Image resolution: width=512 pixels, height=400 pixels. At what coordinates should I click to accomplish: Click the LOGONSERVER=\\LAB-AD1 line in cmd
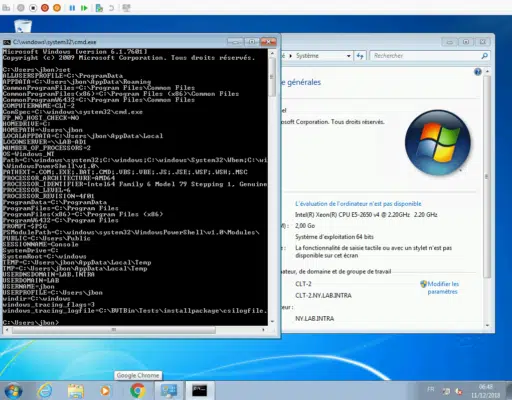(44, 142)
